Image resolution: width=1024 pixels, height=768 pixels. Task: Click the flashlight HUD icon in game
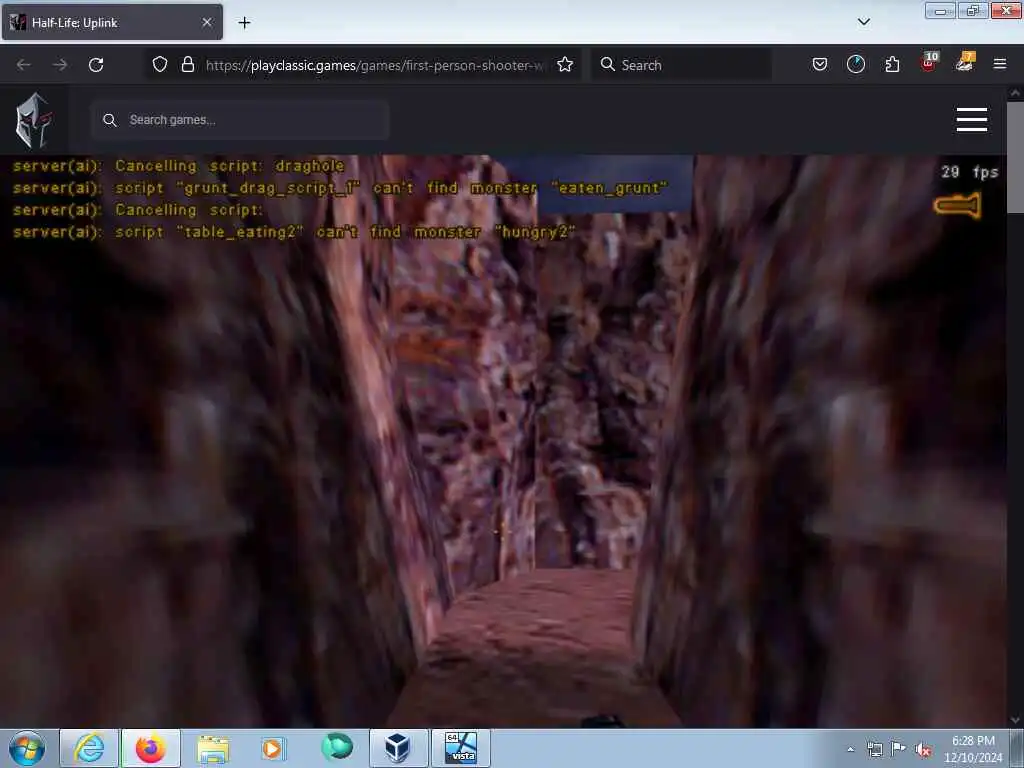[x=957, y=206]
